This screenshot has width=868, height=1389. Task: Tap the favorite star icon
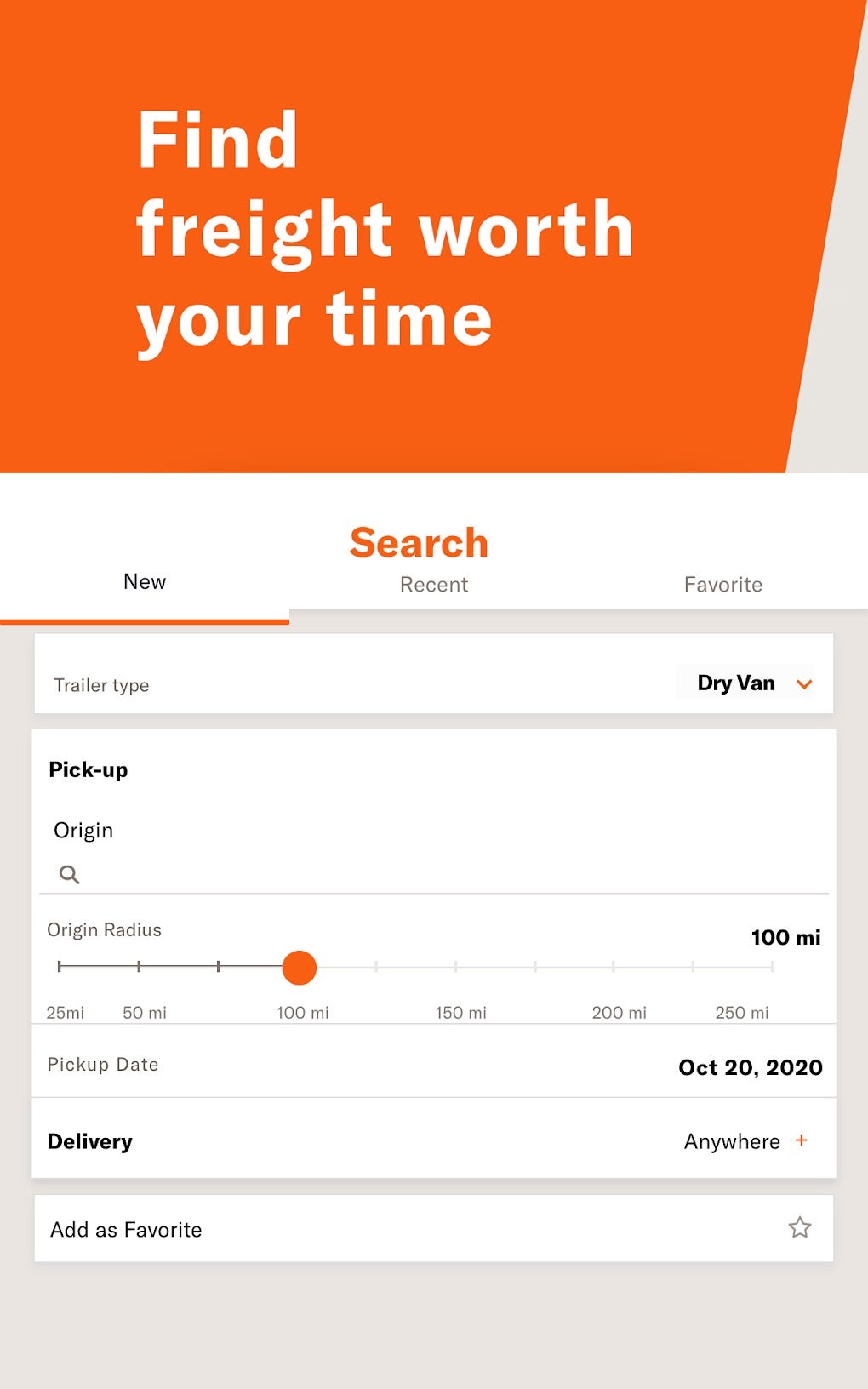point(799,1227)
